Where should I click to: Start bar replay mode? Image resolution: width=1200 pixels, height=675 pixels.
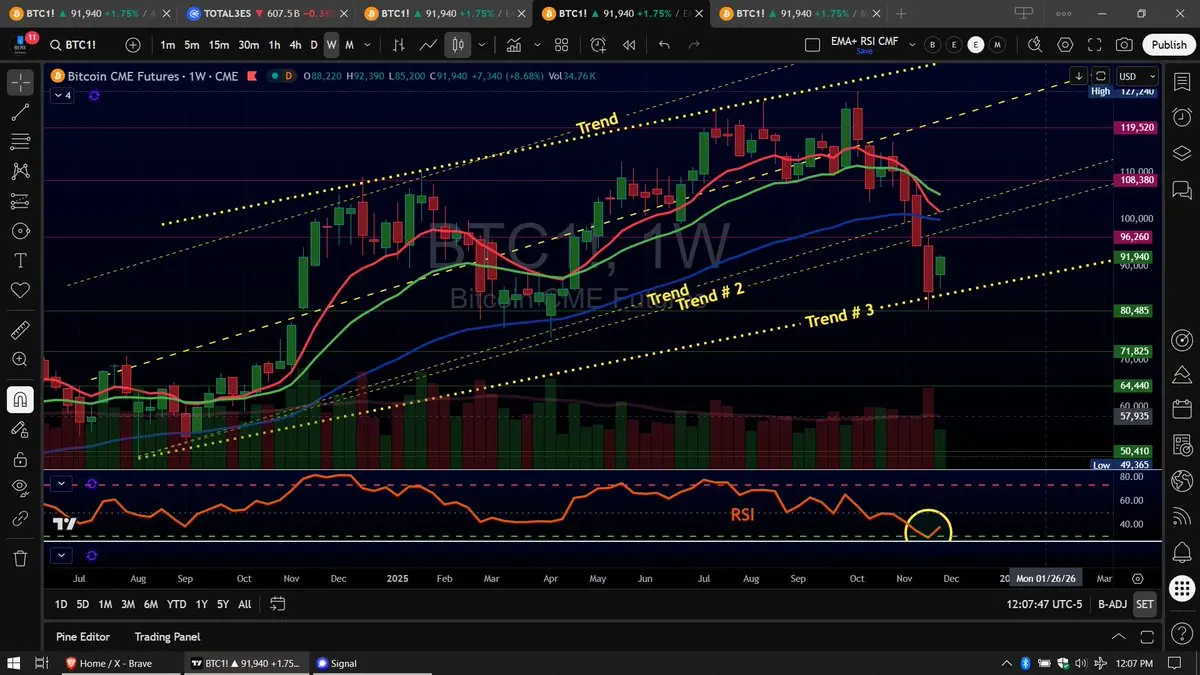tap(629, 45)
